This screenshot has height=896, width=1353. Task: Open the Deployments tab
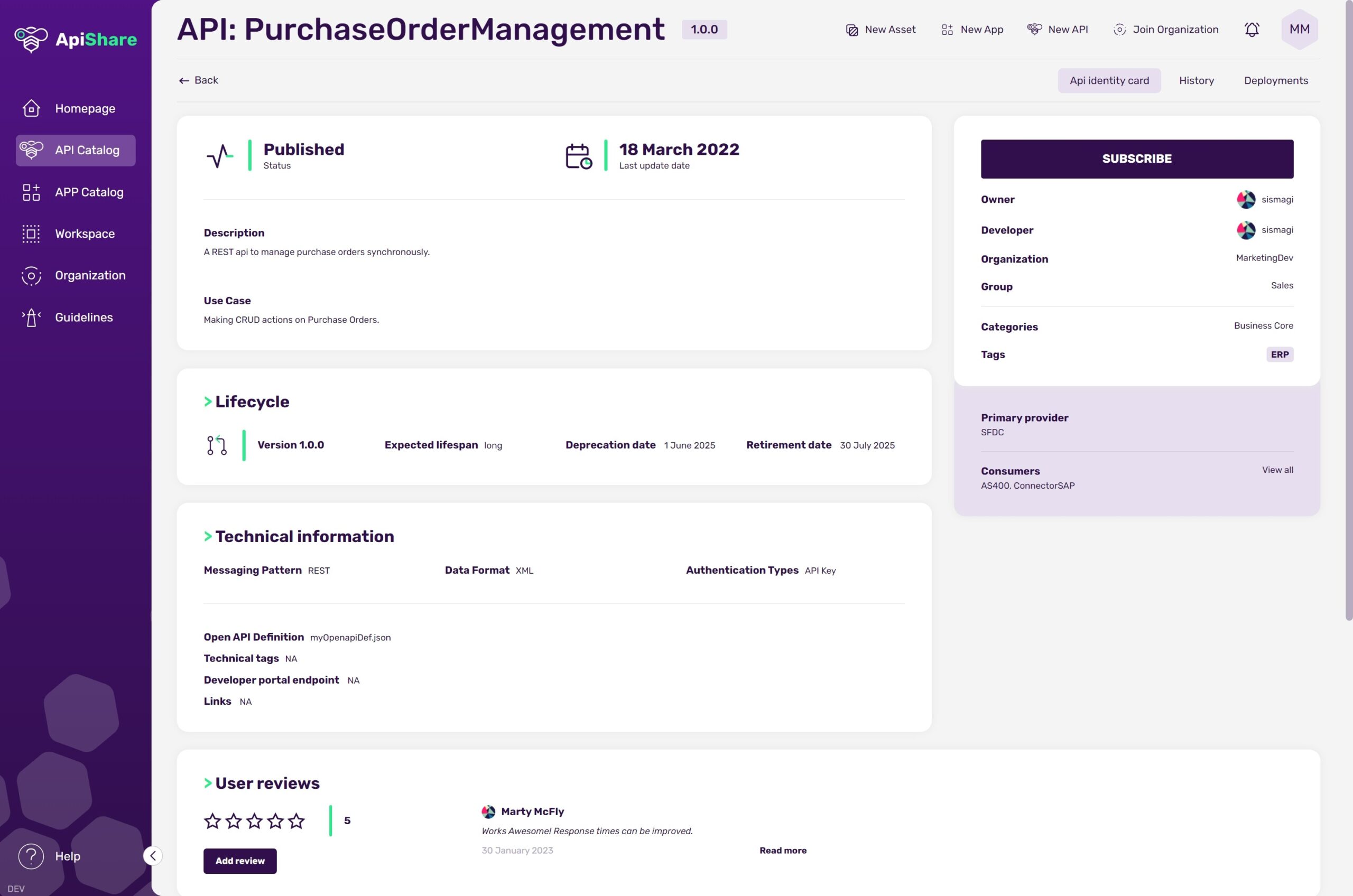(1275, 81)
